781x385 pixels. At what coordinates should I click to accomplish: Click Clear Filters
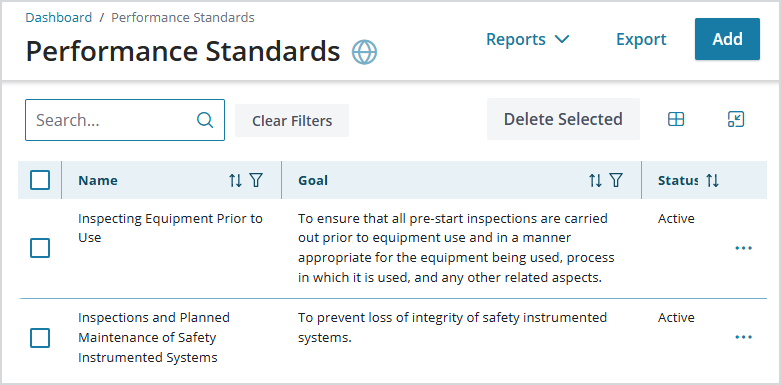[x=292, y=121]
